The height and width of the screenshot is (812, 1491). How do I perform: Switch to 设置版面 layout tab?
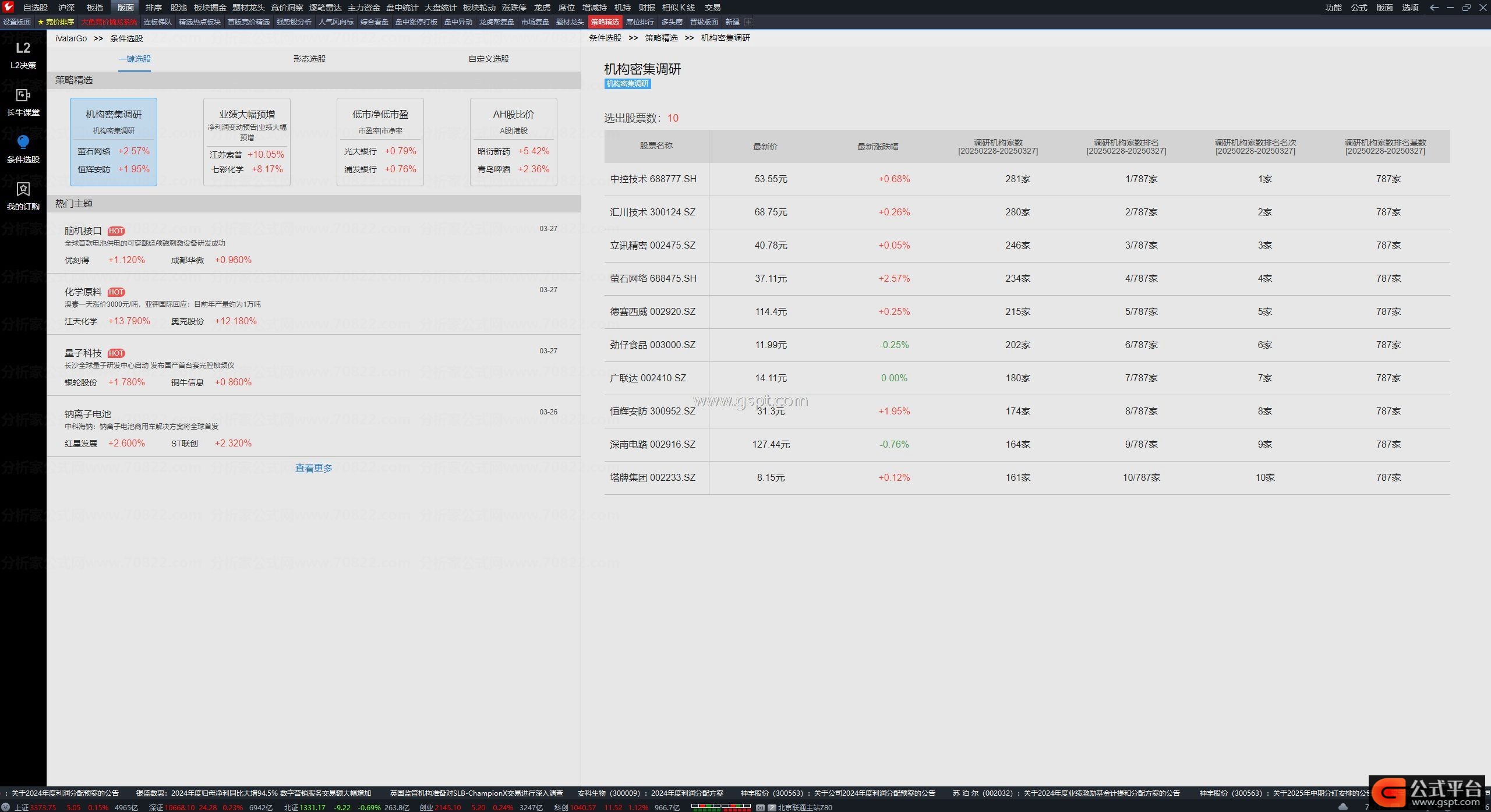(x=17, y=22)
